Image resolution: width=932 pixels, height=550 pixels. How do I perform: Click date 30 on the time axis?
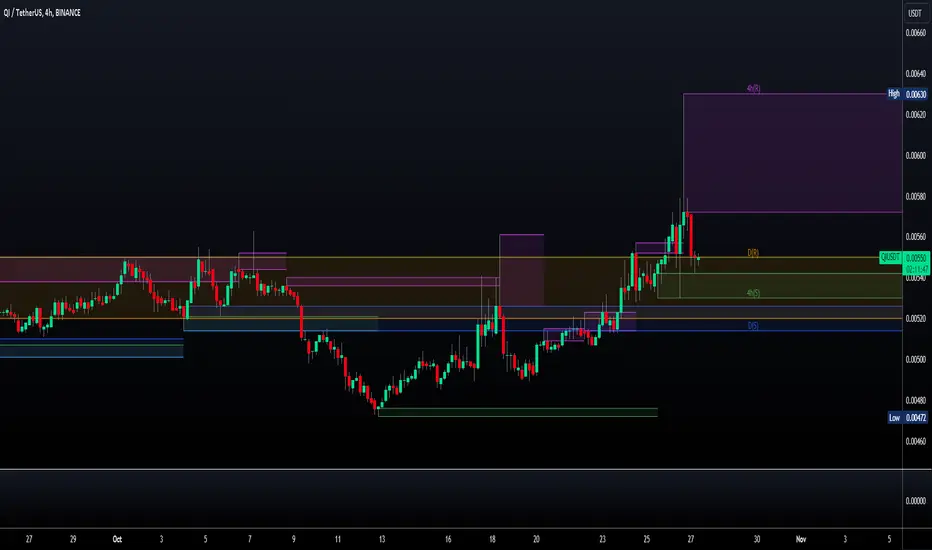pyautogui.click(x=757, y=539)
